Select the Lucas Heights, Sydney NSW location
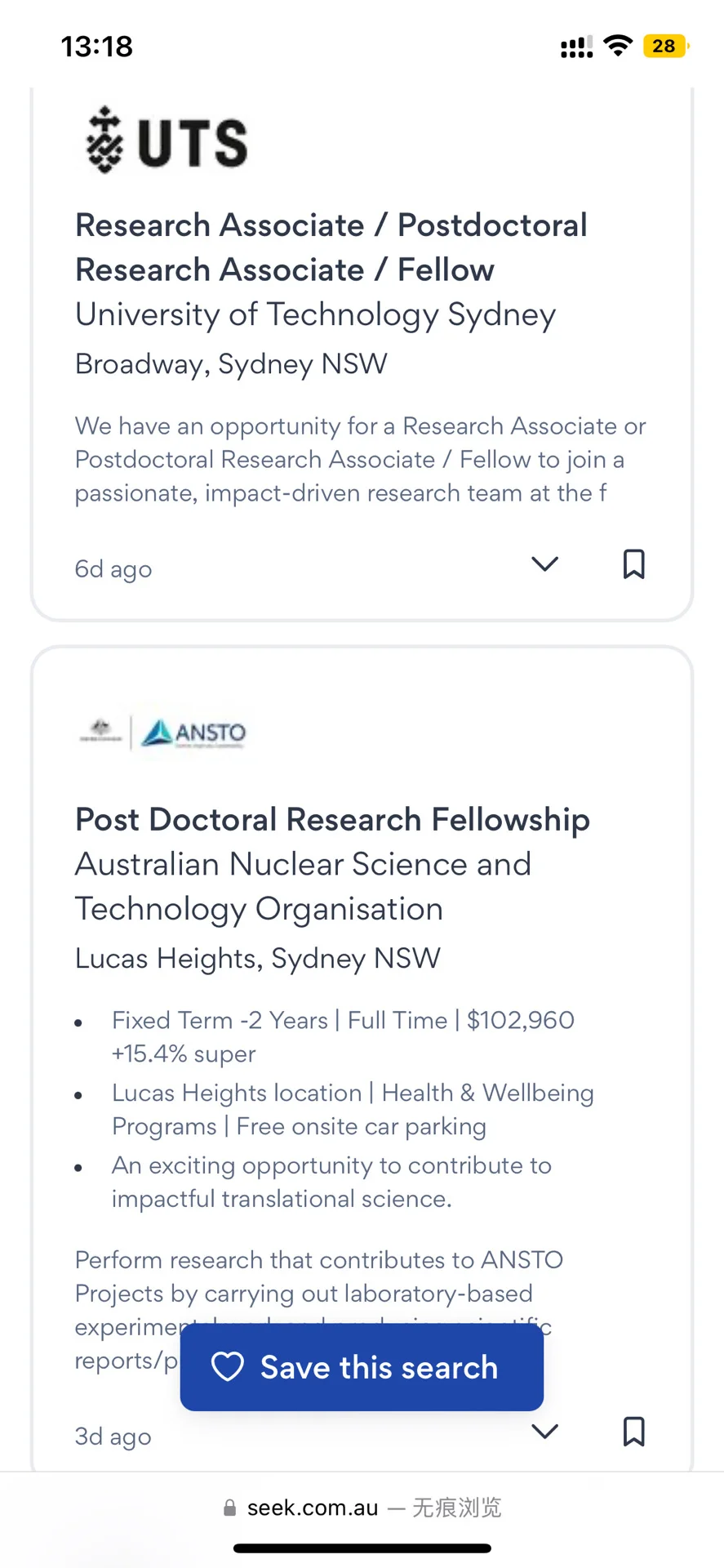 tap(257, 959)
